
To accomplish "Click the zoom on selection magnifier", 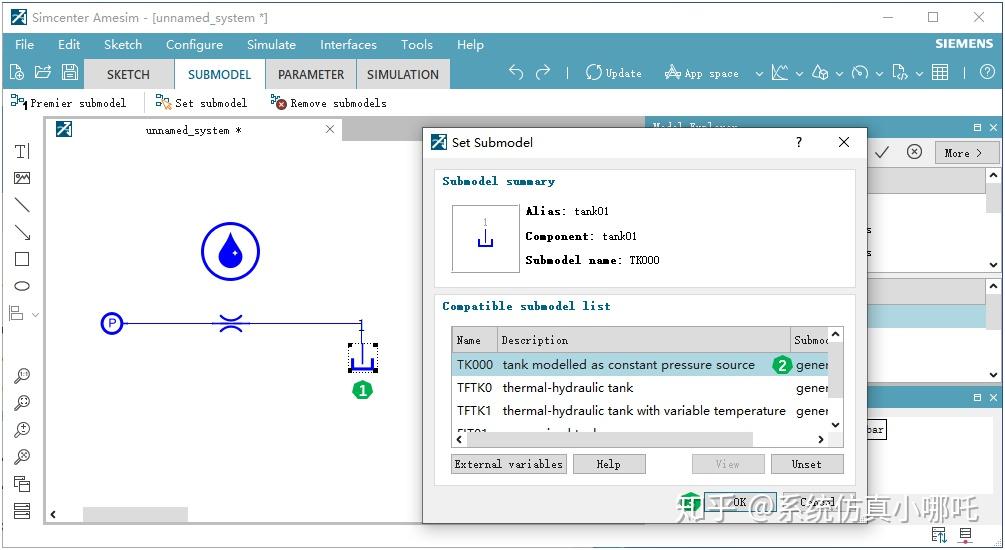I will tap(22, 456).
